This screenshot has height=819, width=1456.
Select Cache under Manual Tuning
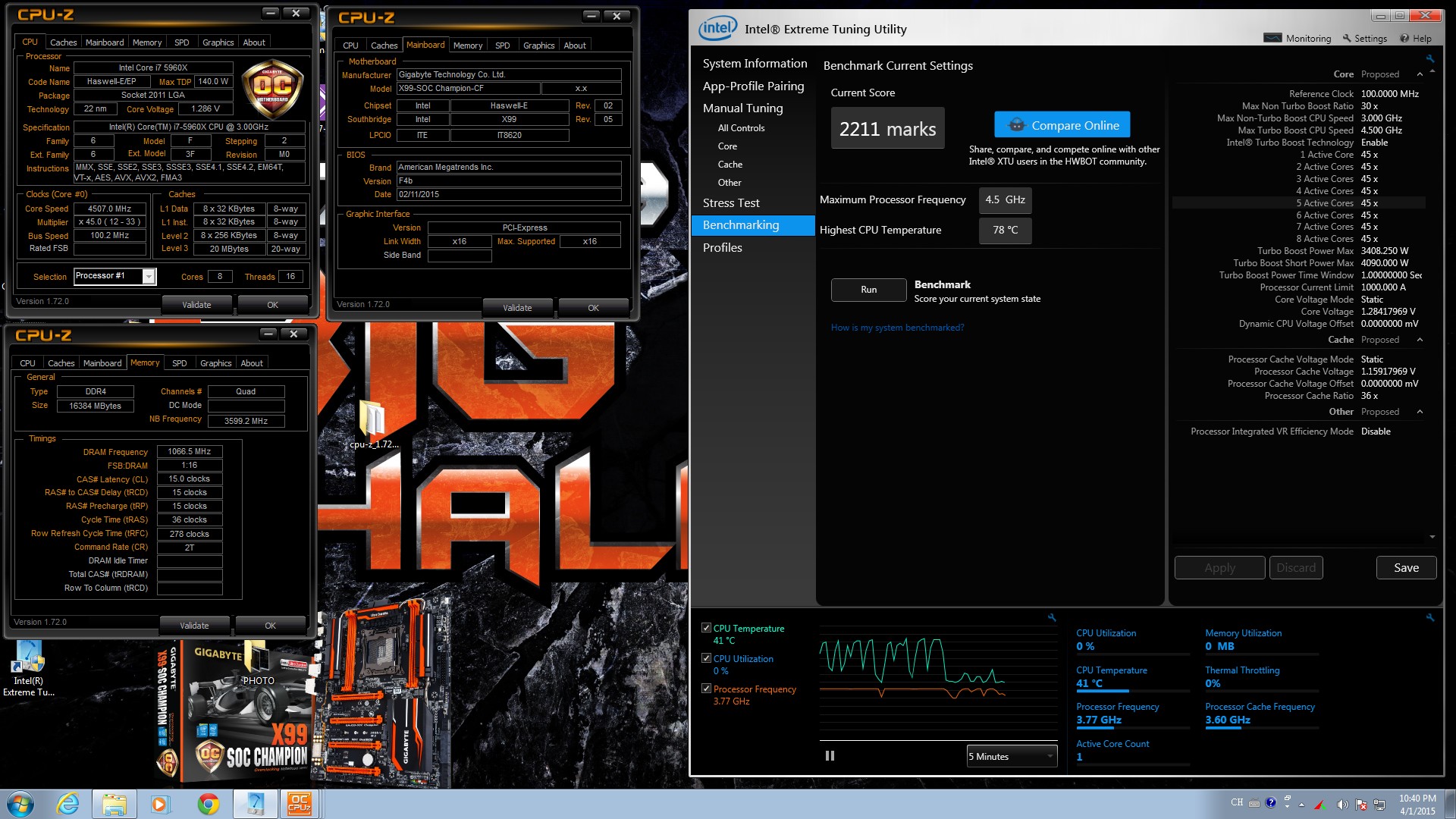click(x=730, y=165)
